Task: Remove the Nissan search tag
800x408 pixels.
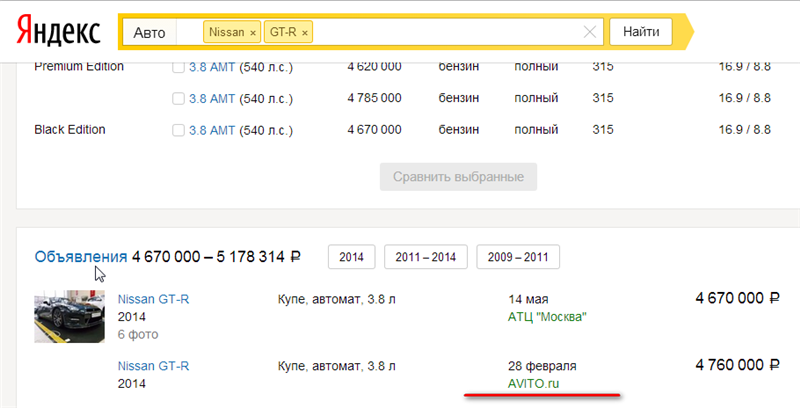Action: coord(252,33)
